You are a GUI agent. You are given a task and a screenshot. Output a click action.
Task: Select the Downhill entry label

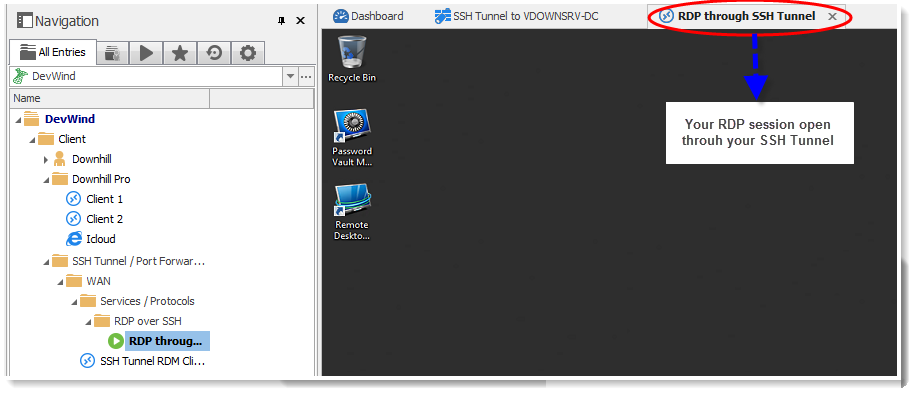92,159
